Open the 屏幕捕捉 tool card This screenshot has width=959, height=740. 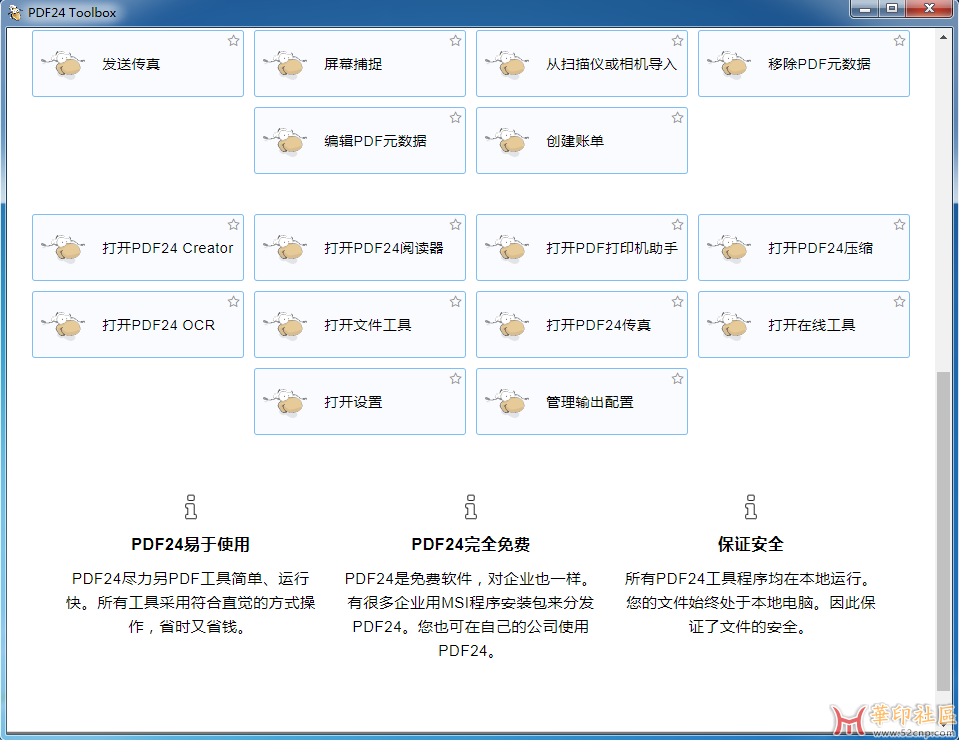point(360,64)
